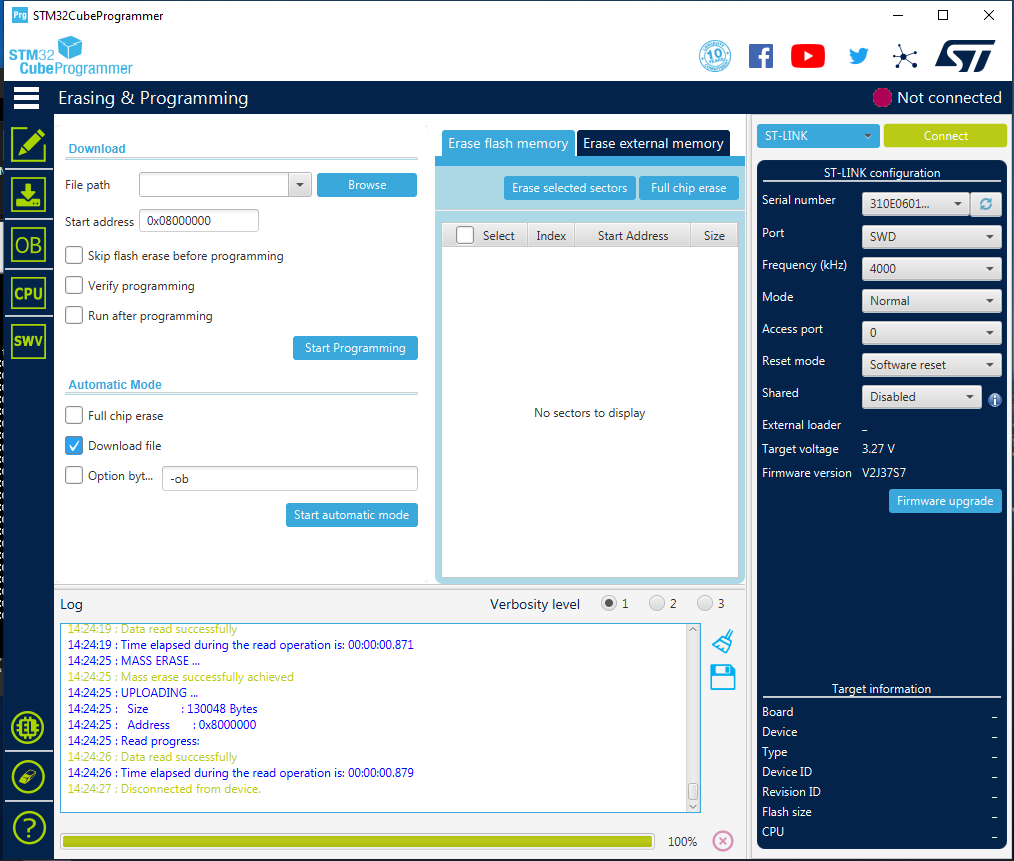Open the help question mark icon
The height and width of the screenshot is (861, 1014).
click(28, 827)
